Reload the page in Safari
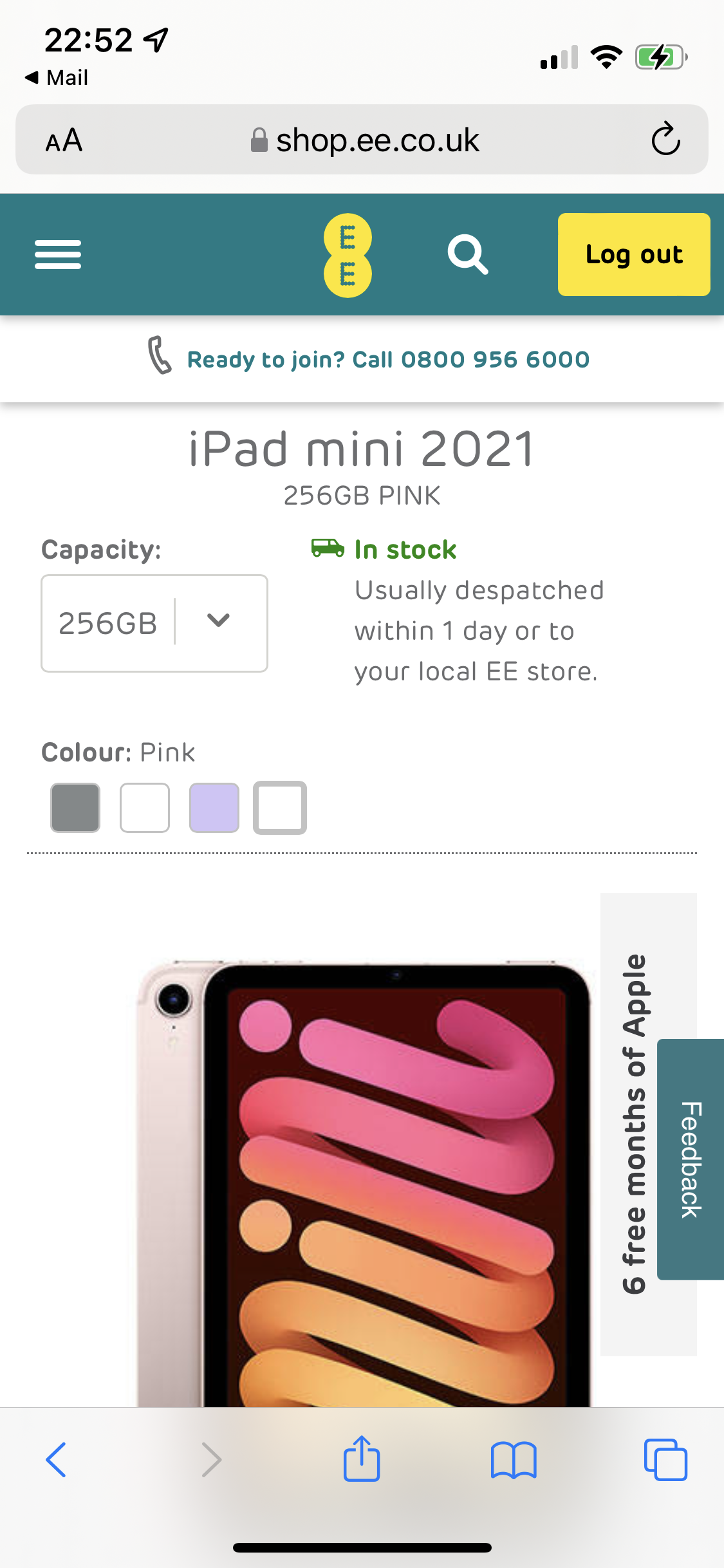This screenshot has height=1568, width=724. point(665,139)
